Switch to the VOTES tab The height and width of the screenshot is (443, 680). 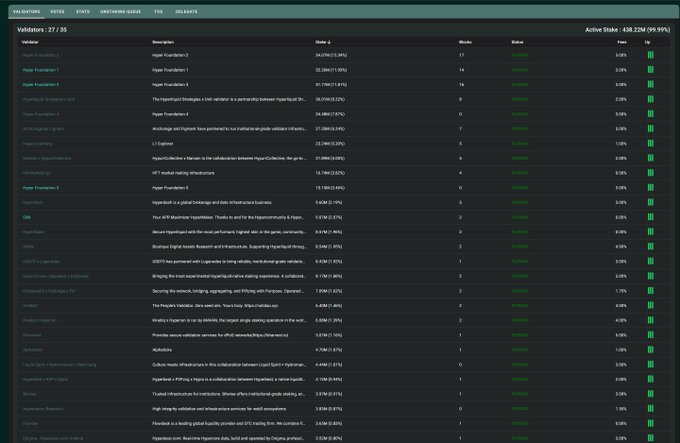tap(57, 12)
